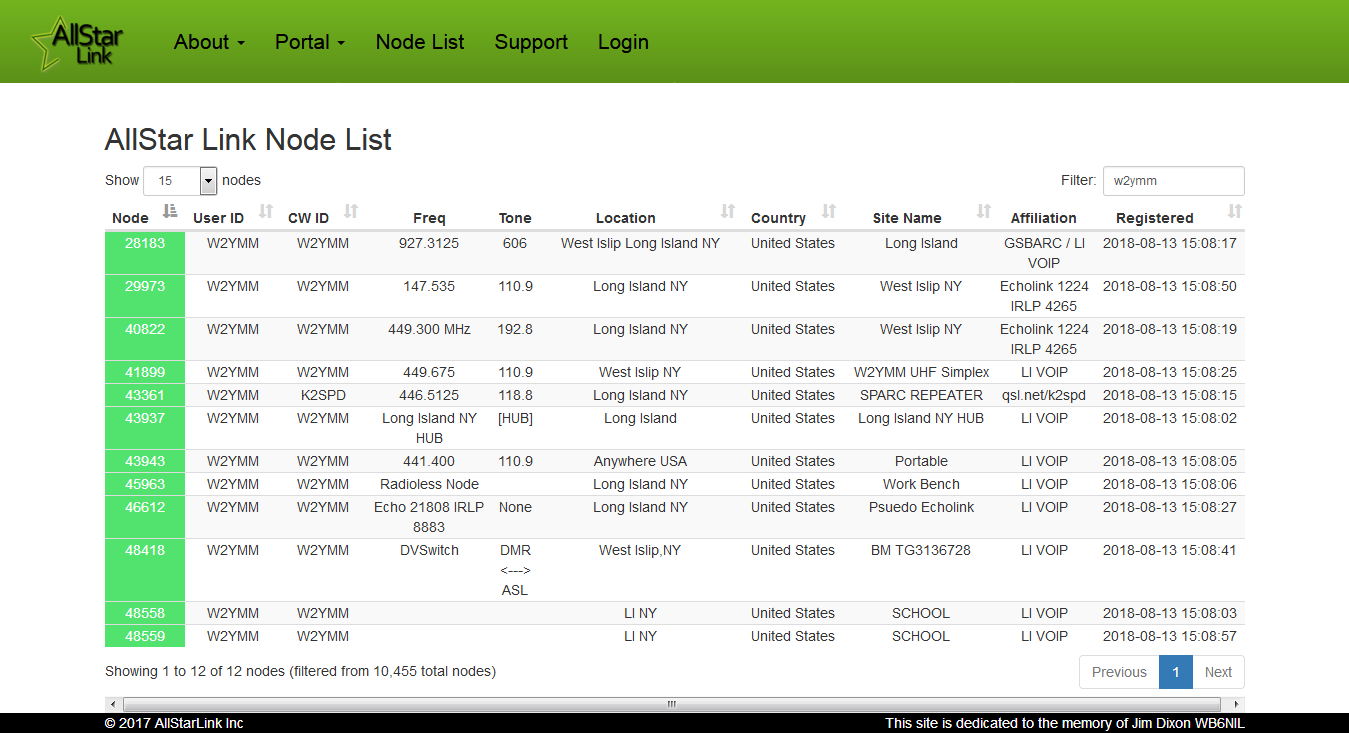This screenshot has width=1349, height=733.
Task: Open node 48418
Action: pos(145,550)
